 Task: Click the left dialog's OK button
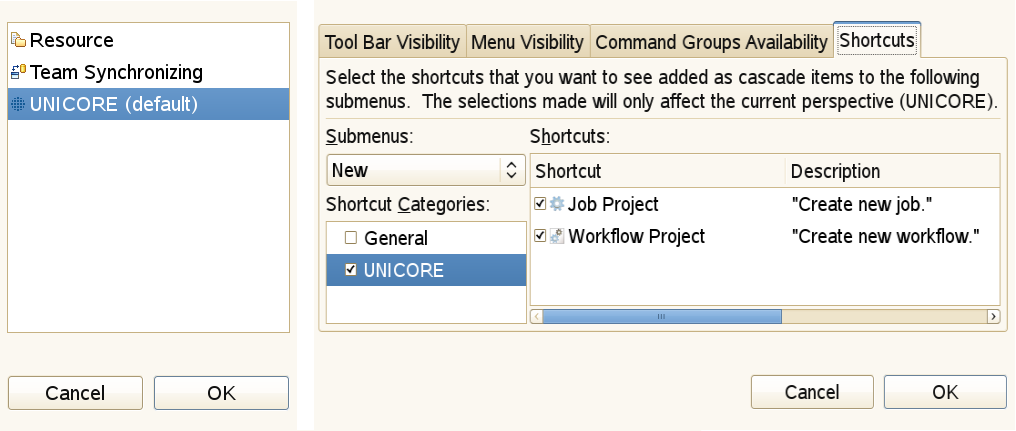[x=221, y=393]
